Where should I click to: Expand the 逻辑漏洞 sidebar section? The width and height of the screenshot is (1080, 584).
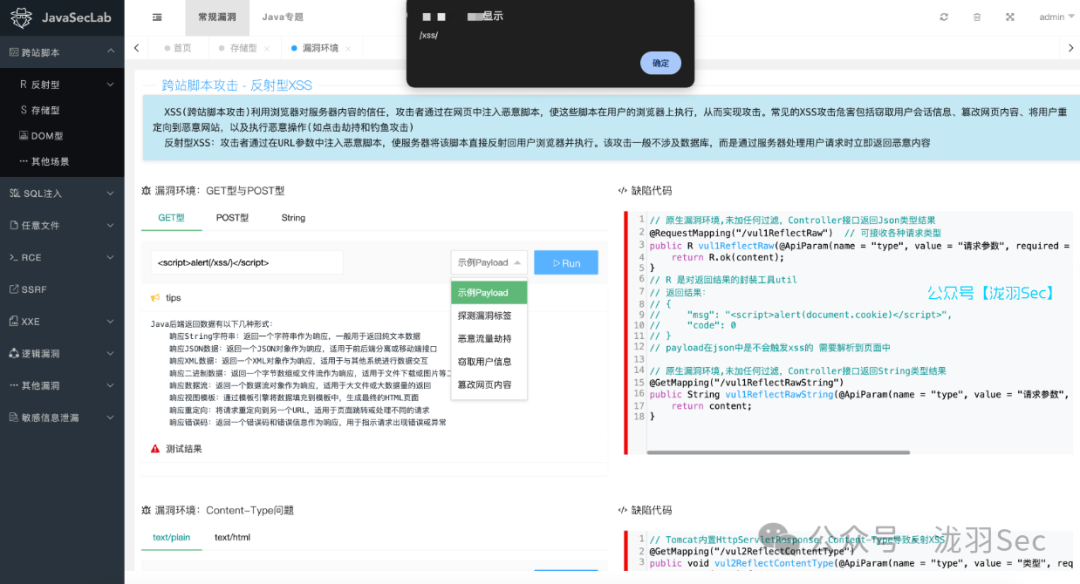pos(35,353)
